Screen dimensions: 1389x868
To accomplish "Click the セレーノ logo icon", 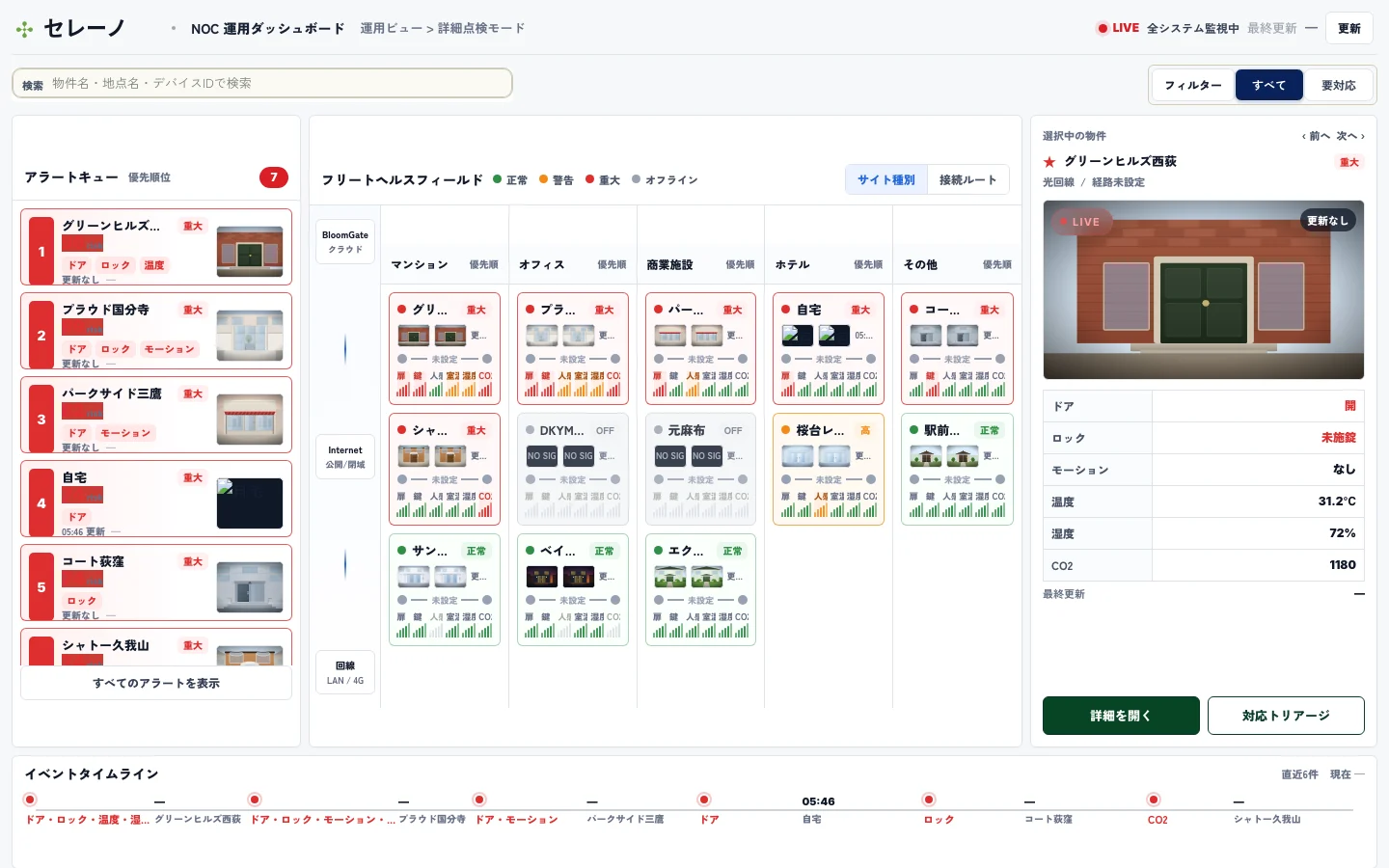I will (25, 29).
